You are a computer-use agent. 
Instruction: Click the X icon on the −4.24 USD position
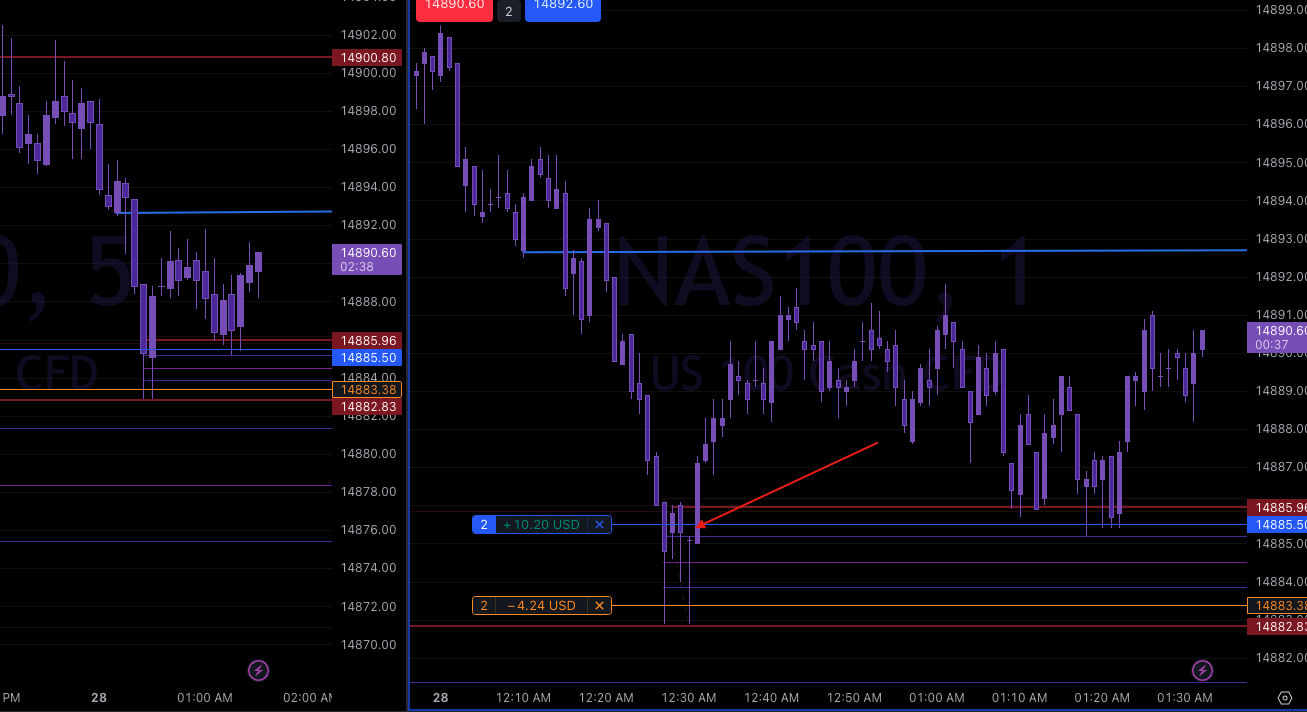pyautogui.click(x=599, y=605)
